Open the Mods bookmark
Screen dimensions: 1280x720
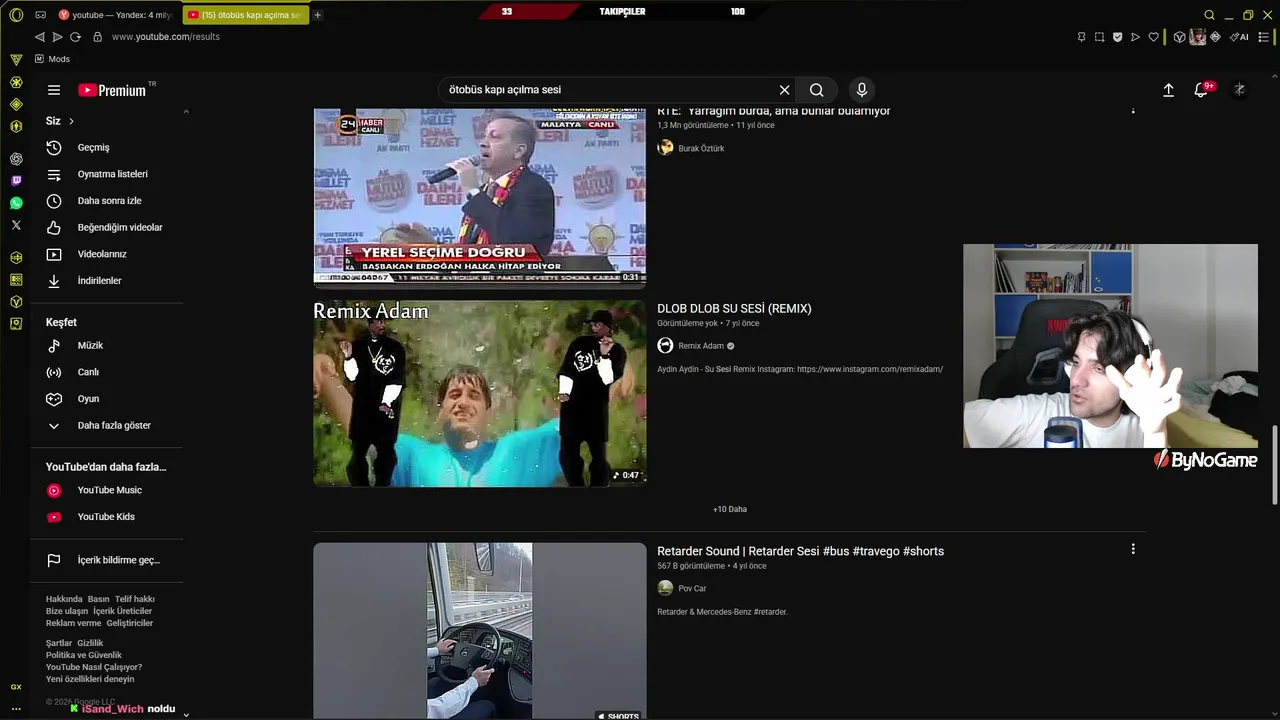pos(52,59)
